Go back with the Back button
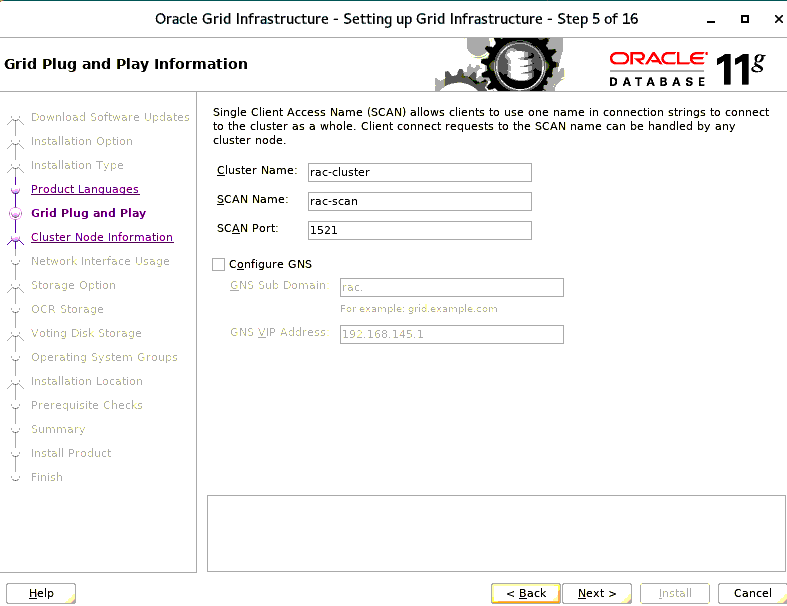Screen dimensions: 787x606 [x=526, y=593]
